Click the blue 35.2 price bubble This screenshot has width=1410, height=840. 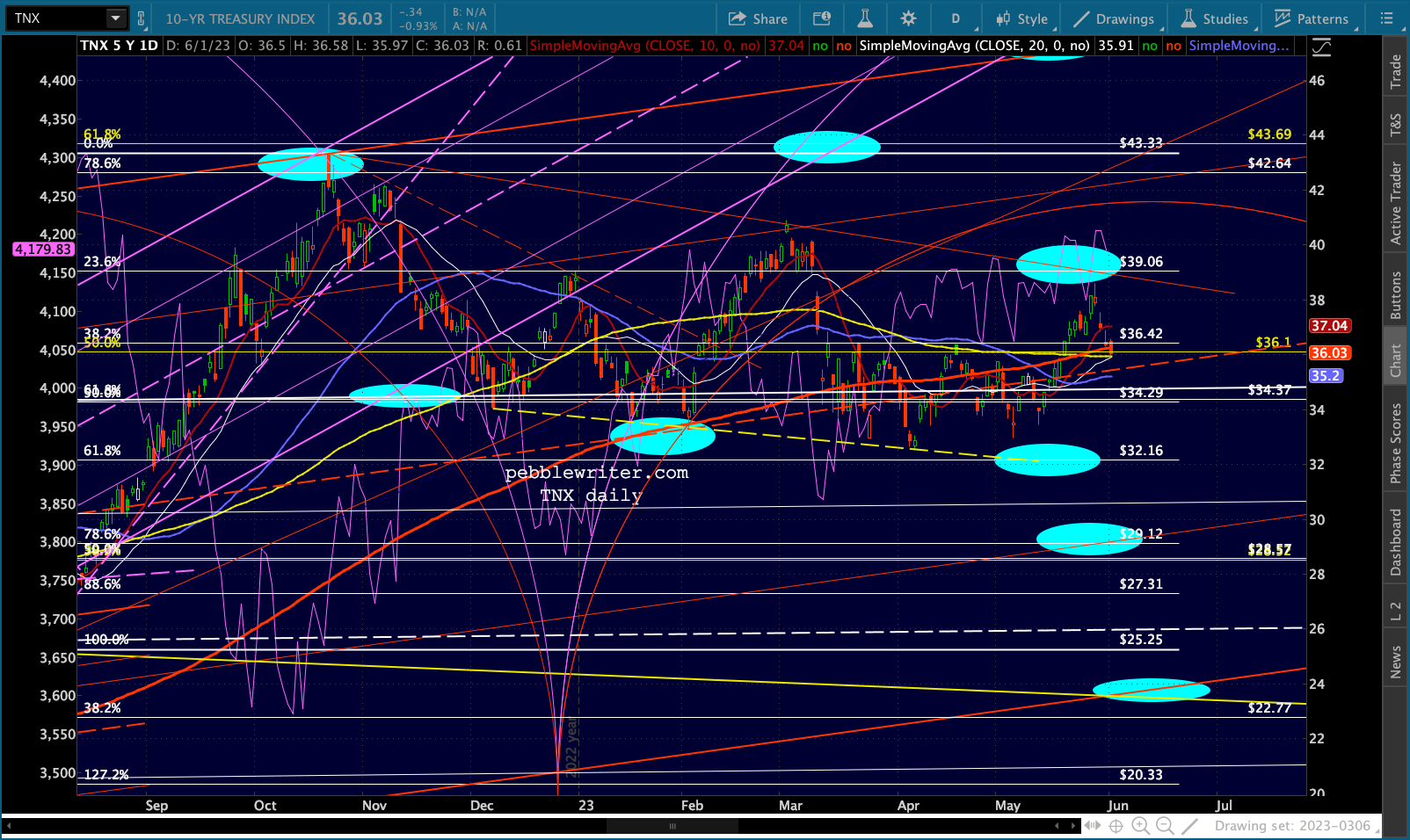pos(1326,375)
